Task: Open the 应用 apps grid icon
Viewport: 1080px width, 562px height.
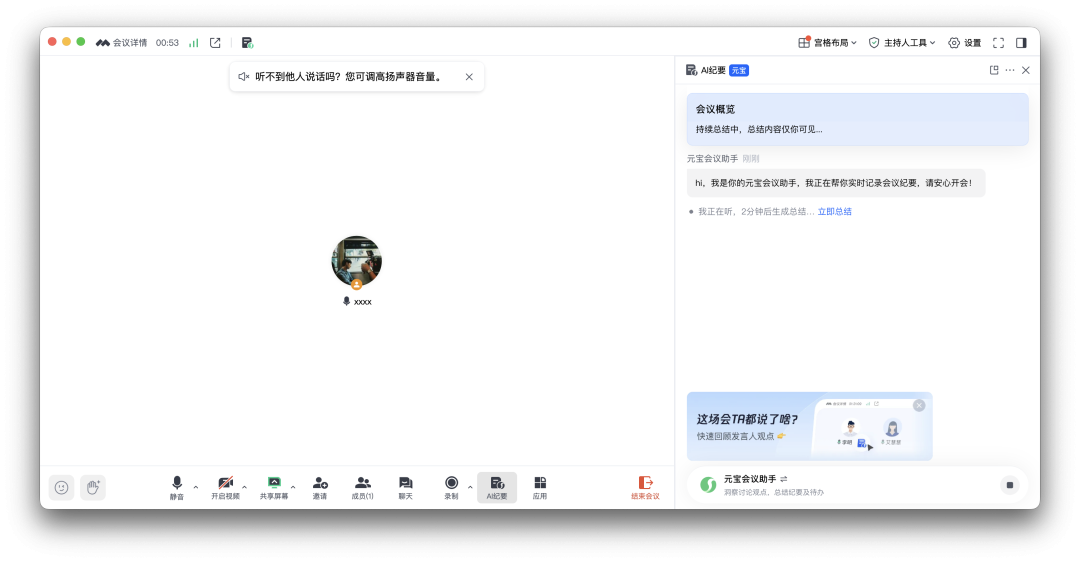Action: click(x=540, y=486)
